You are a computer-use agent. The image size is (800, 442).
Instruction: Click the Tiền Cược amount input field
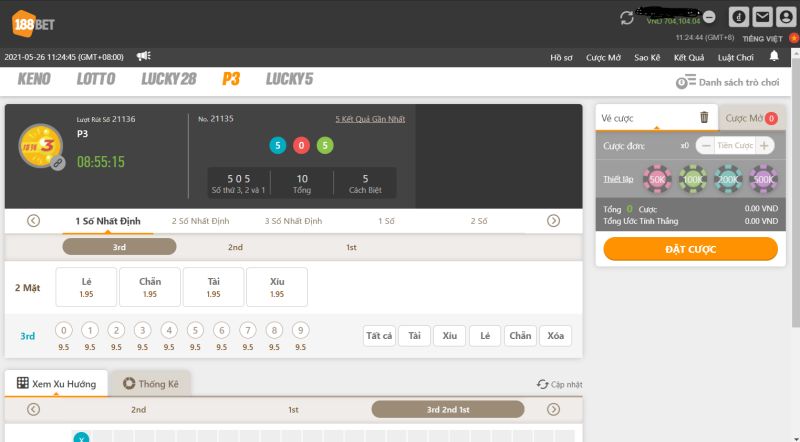point(735,146)
